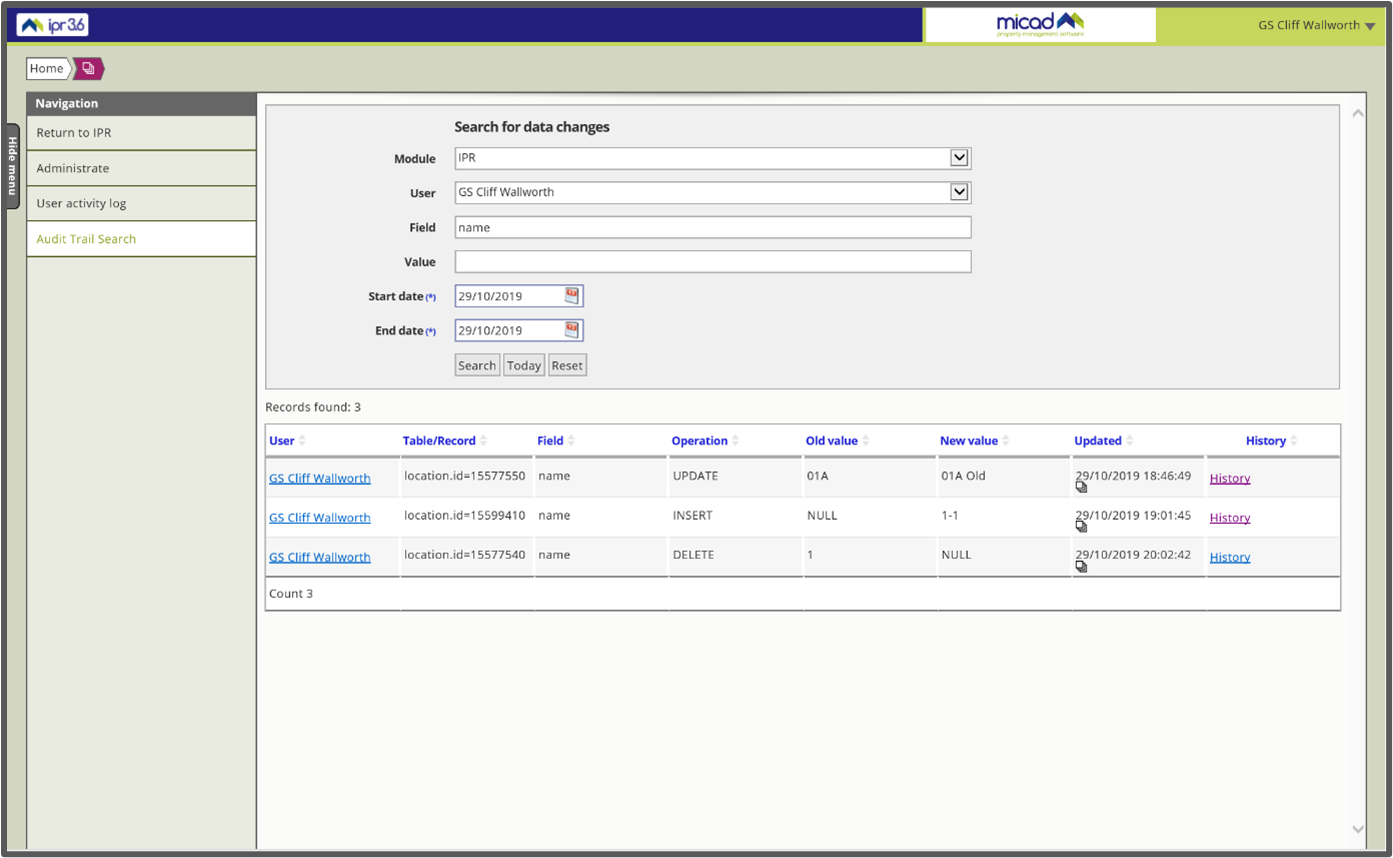1393x858 pixels.
Task: Click detail icon under 20:02:42 timestamp
Action: 1081,567
